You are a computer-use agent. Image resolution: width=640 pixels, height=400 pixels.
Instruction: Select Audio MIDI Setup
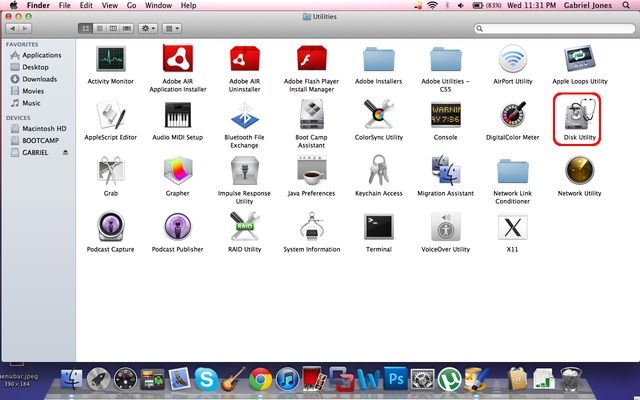click(178, 115)
